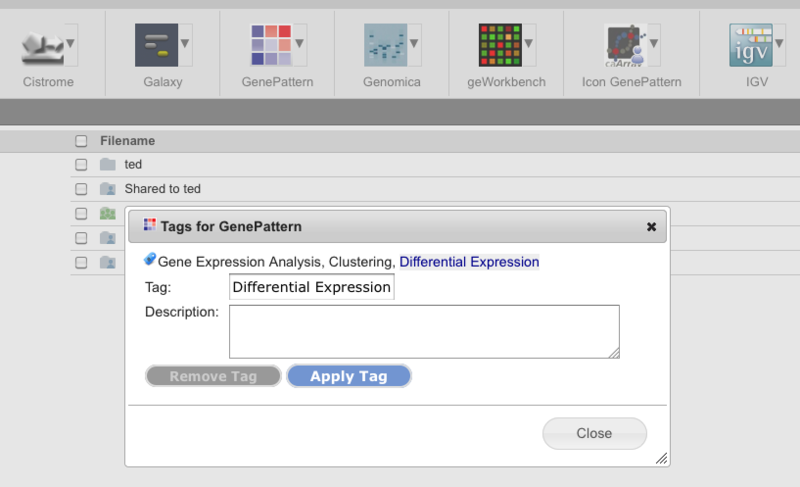This screenshot has height=487, width=800.
Task: Click the blue tag icon in dialog
Action: [149, 259]
